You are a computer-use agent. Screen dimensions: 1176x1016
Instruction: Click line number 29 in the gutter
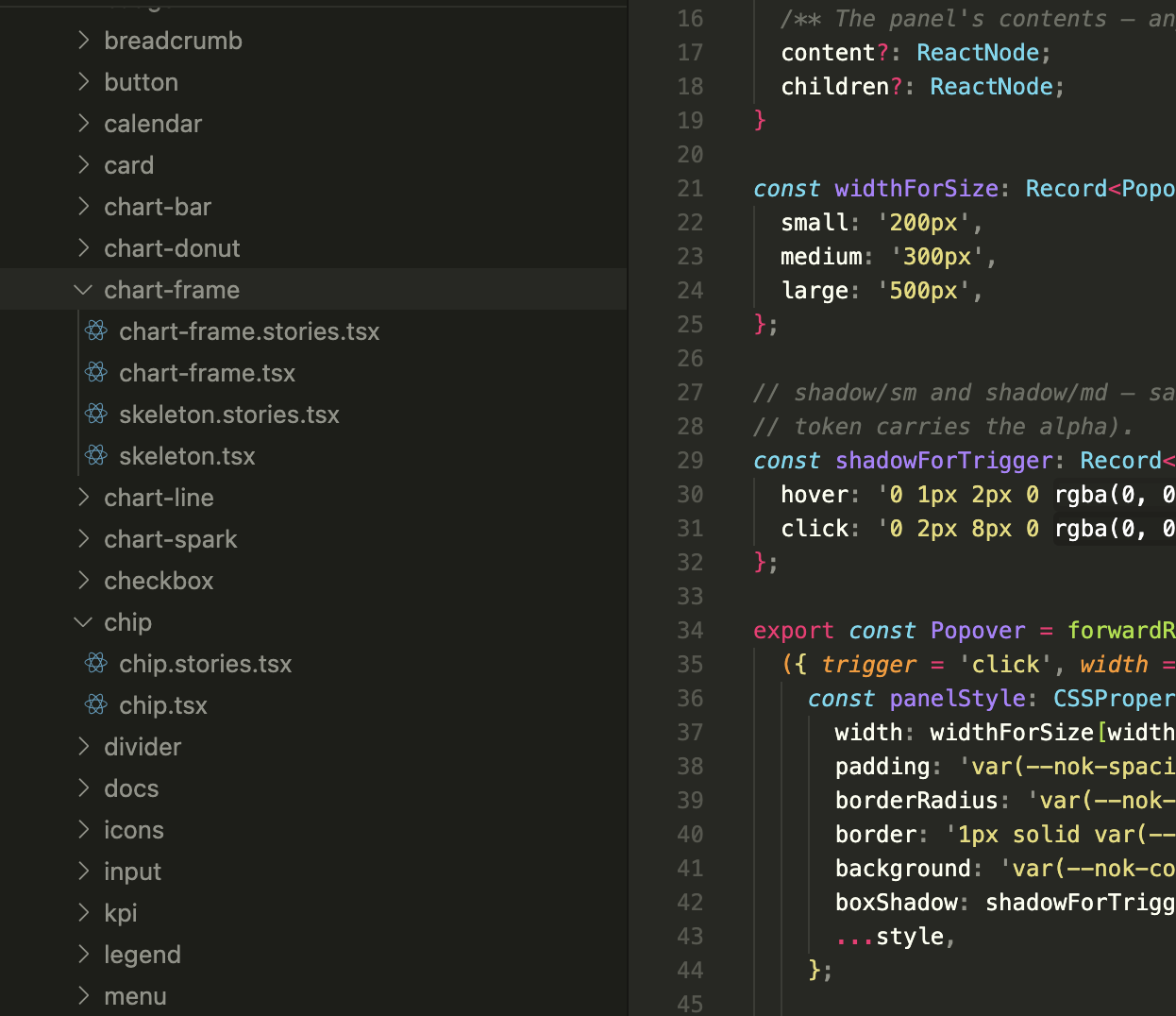coord(690,461)
